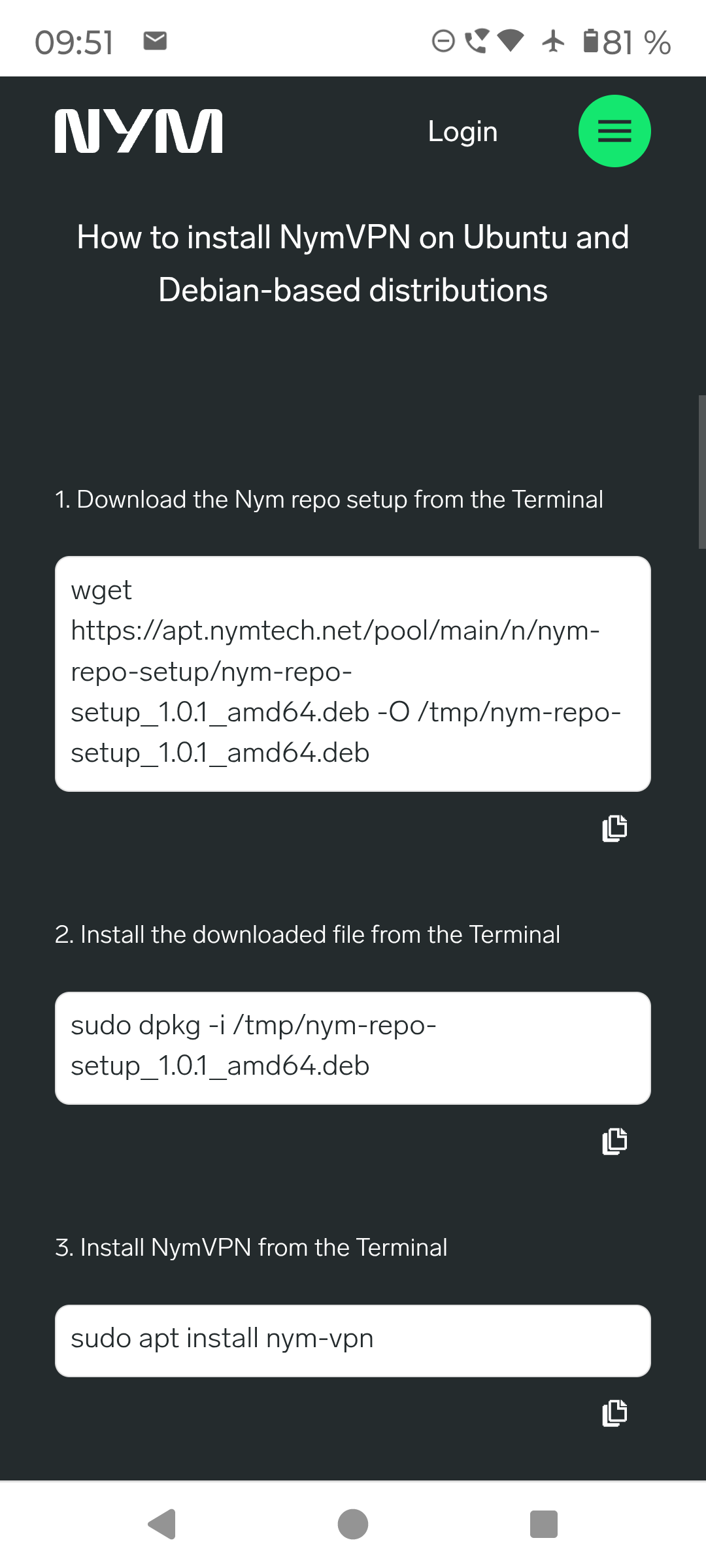Tap the status bar clock 09:51
Image resolution: width=706 pixels, height=1568 pixels.
[x=75, y=42]
